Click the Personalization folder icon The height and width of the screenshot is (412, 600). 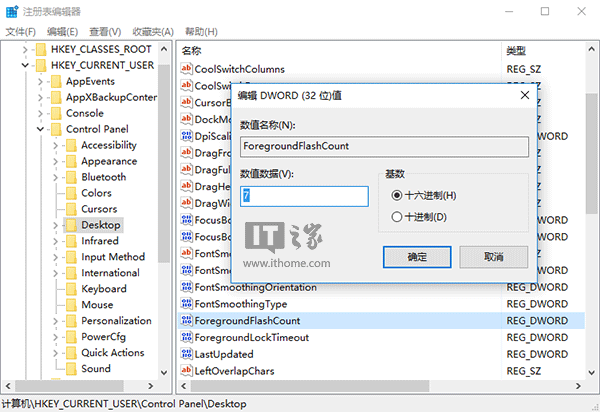[70, 321]
